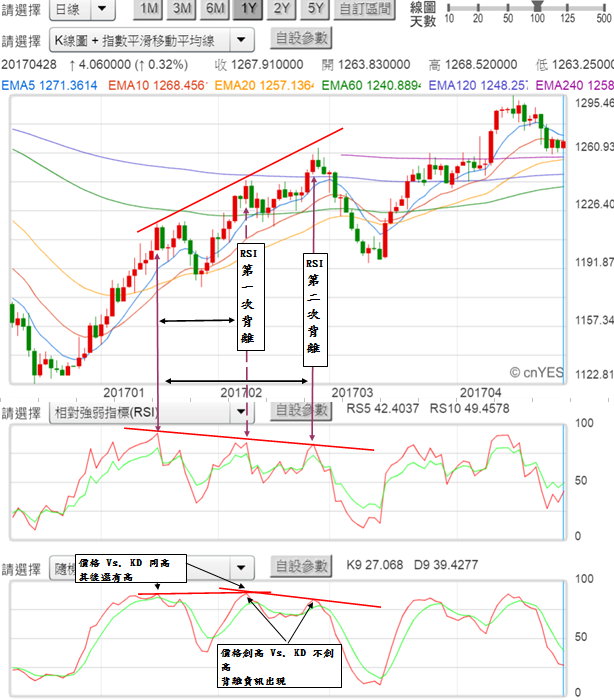Select the 5Y range button
This screenshot has height=700, width=614.
tap(315, 8)
